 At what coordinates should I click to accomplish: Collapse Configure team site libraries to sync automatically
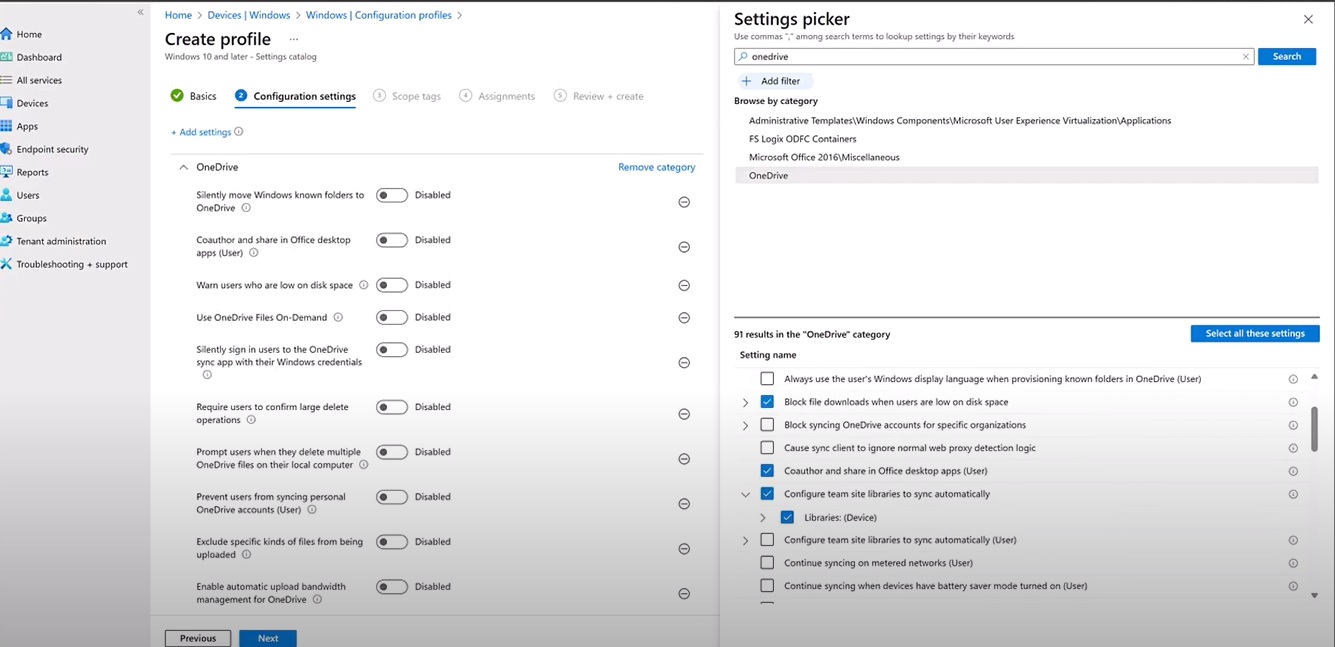[x=745, y=493]
